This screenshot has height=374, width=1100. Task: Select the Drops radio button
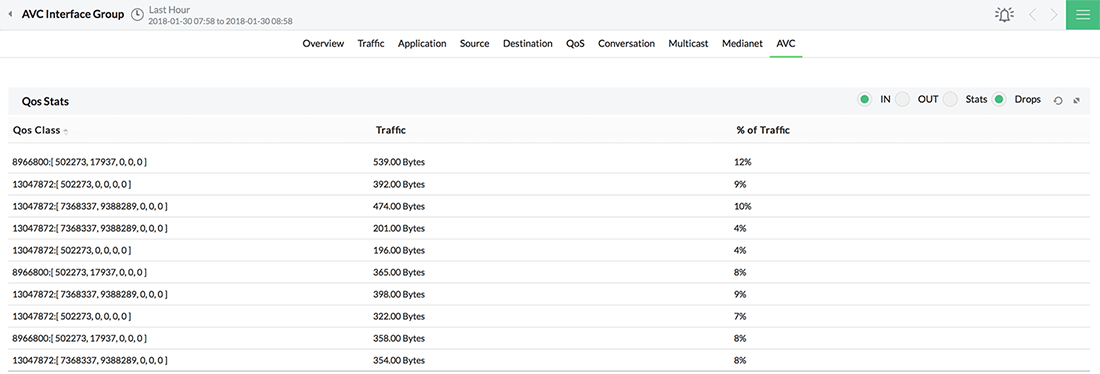pyautogui.click(x=999, y=100)
